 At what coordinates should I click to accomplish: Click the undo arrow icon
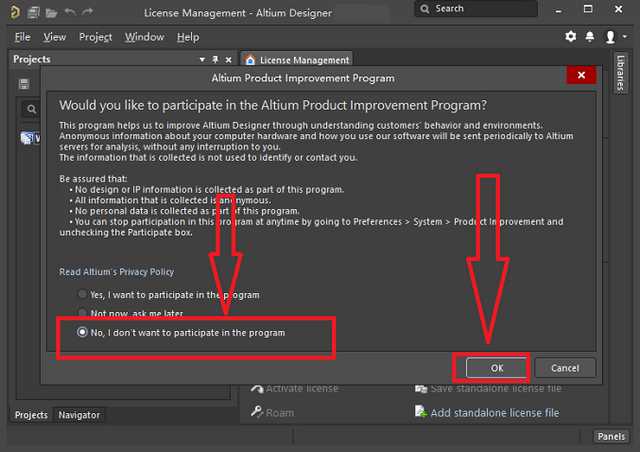coord(69,12)
